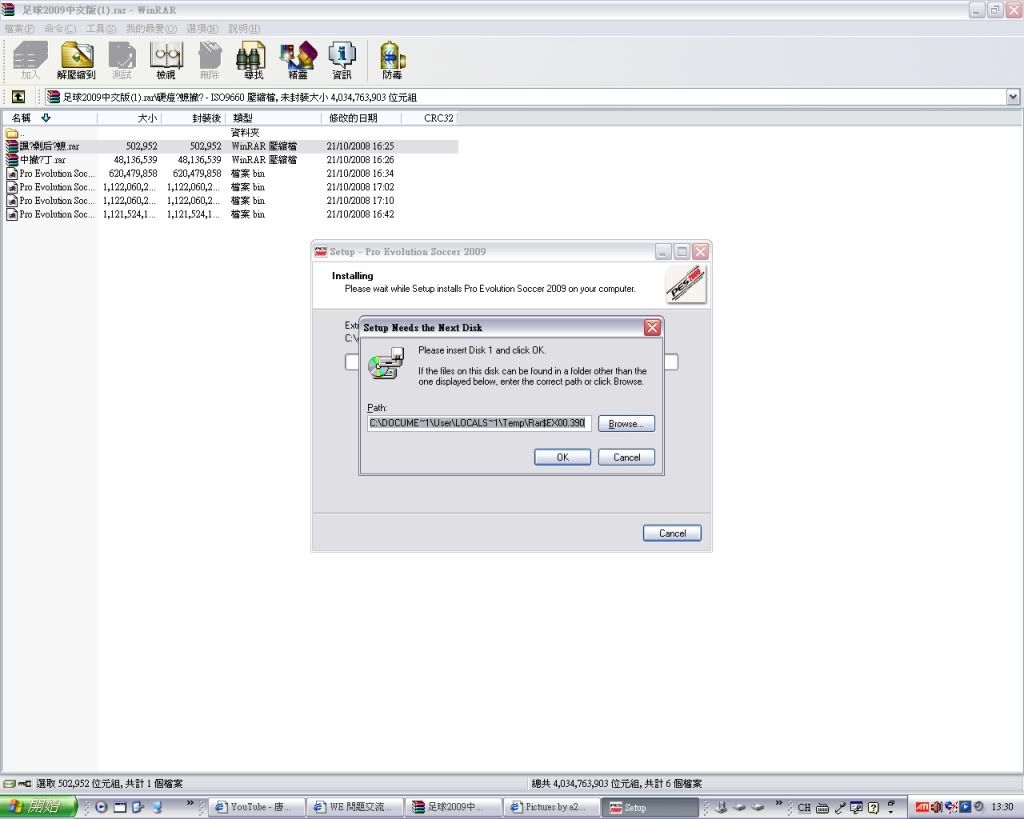Select the parent folder '..' entry
Image resolution: width=1024 pixels, height=819 pixels.
(20, 133)
